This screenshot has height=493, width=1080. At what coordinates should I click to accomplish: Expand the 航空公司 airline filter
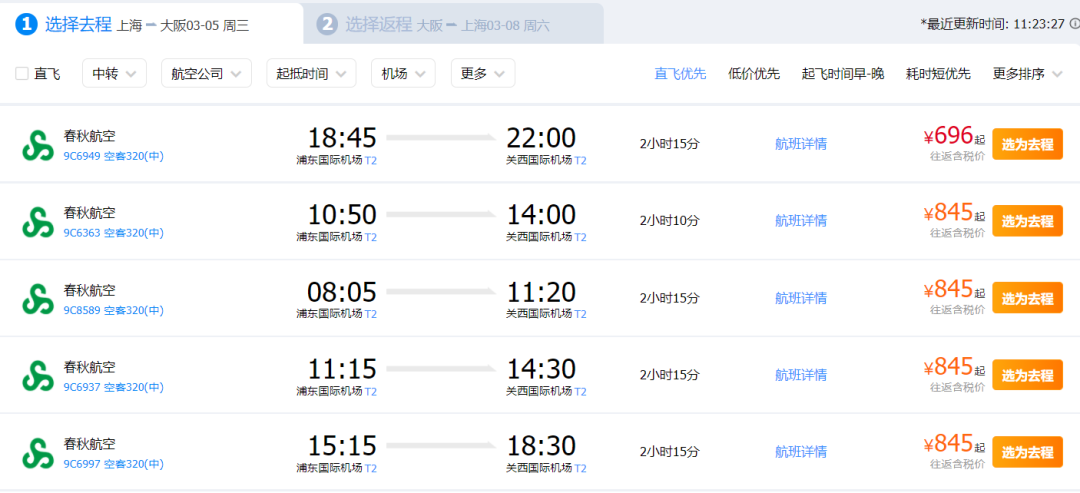tap(206, 73)
